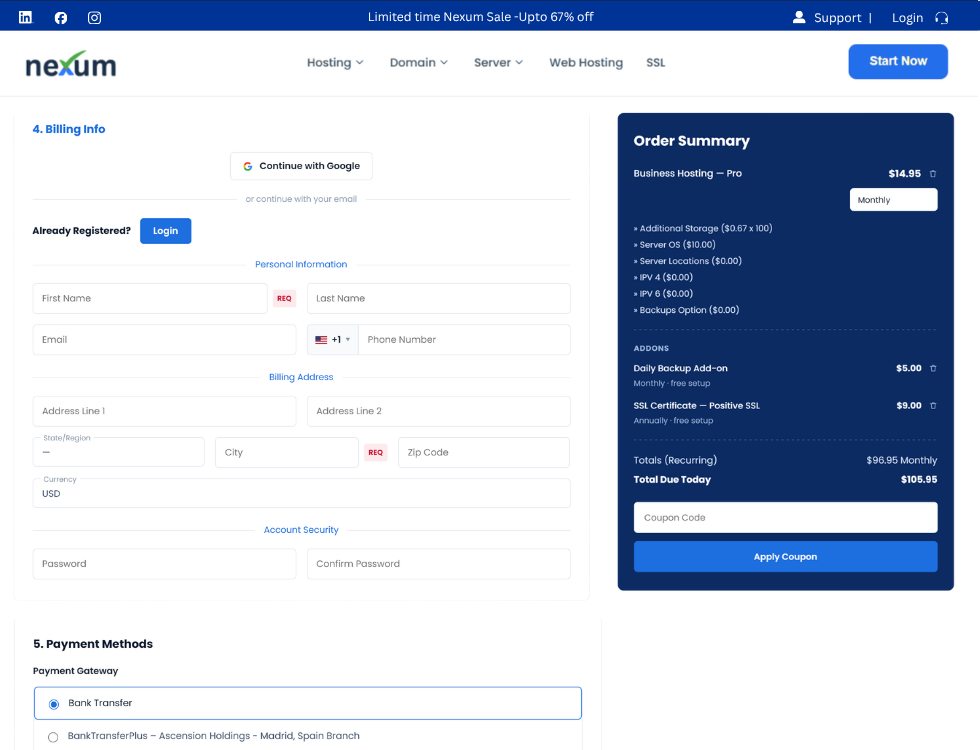Focus the Address Line 1 field
The width and height of the screenshot is (980, 750).
[164, 411]
